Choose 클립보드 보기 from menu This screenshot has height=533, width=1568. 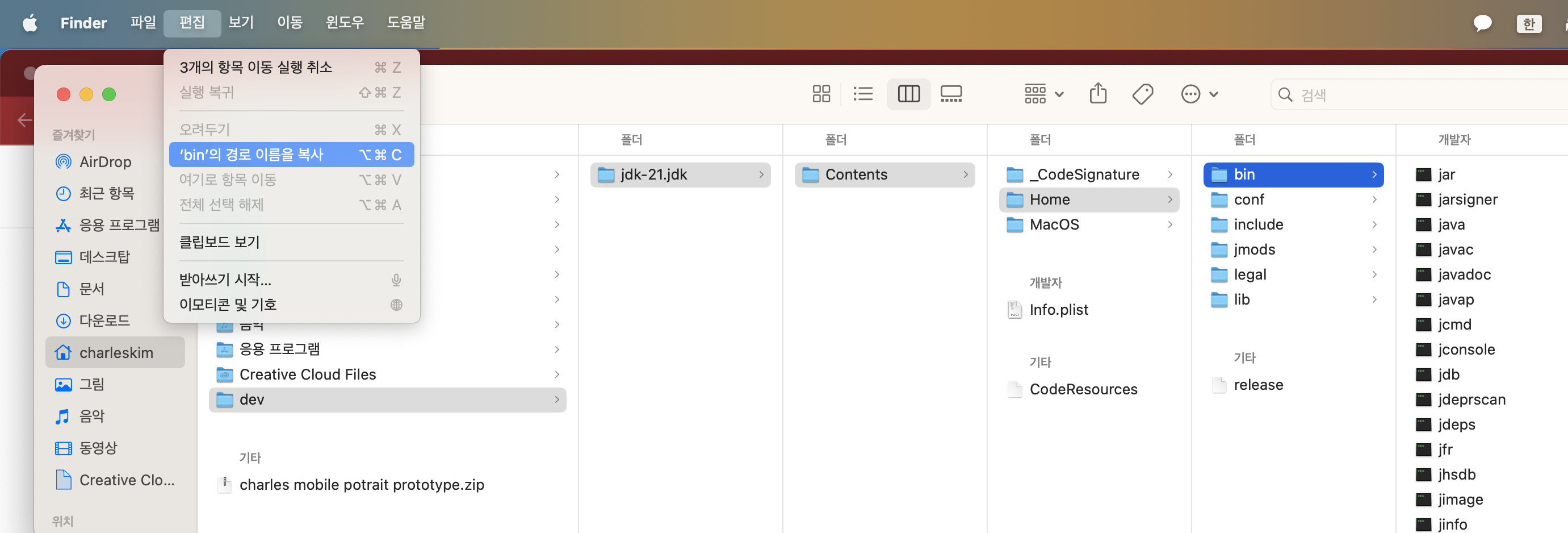[291, 242]
